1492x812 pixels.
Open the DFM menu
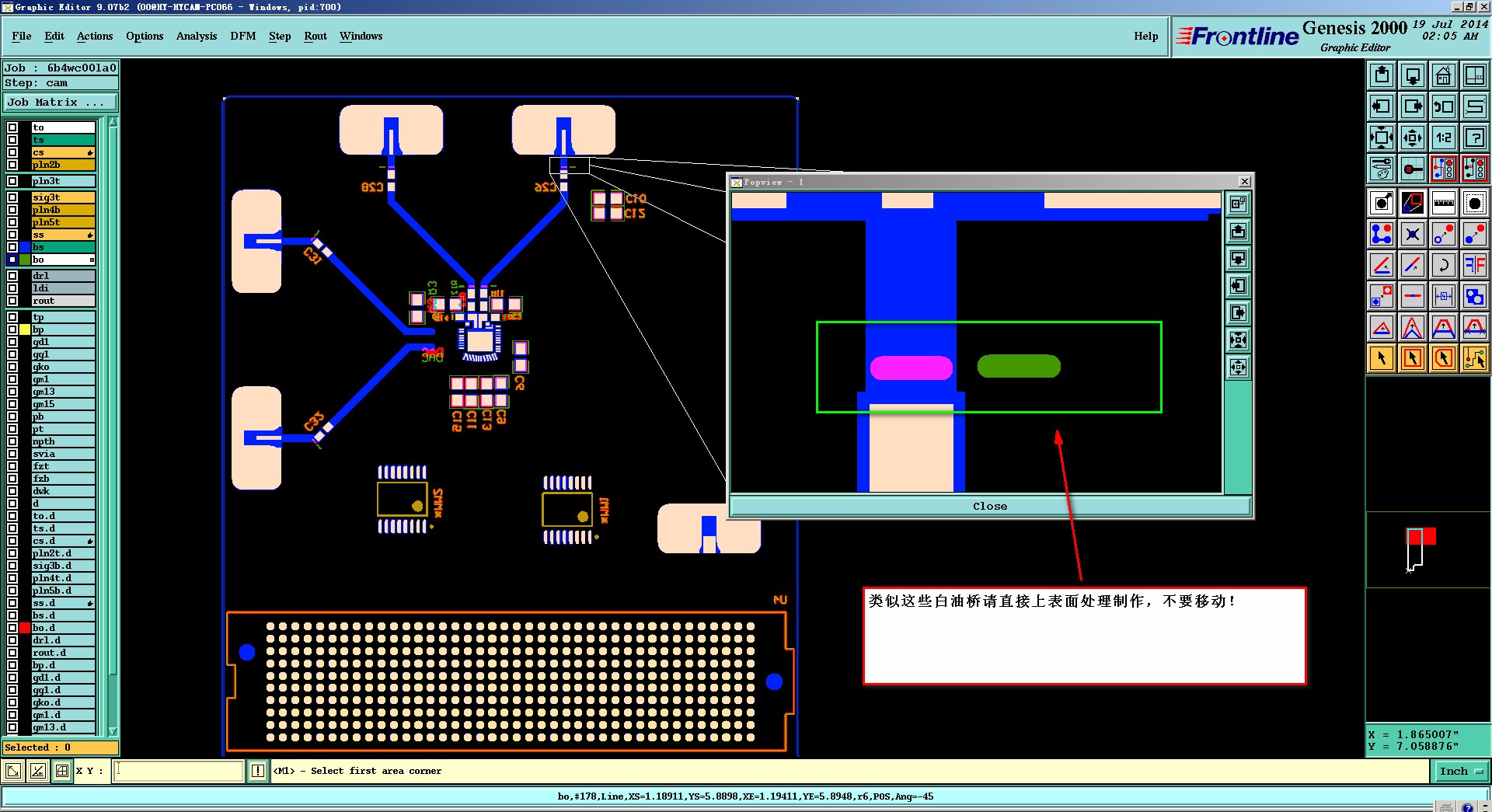(x=243, y=37)
